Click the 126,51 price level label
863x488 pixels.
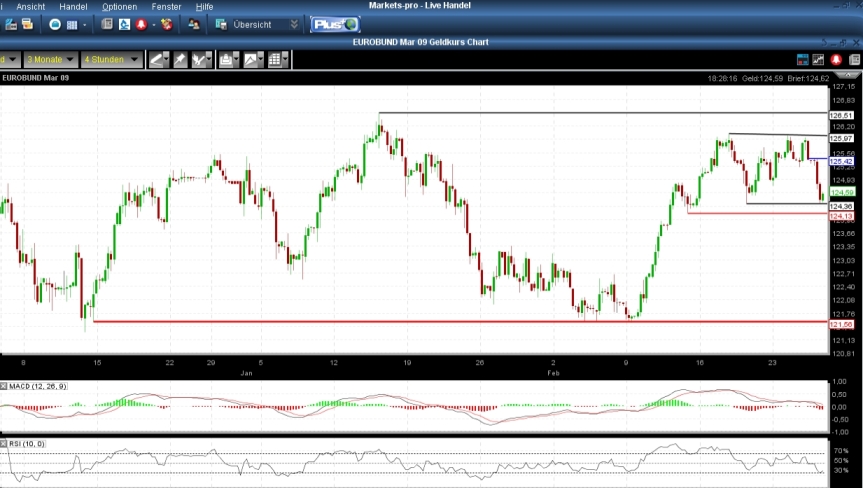click(841, 116)
